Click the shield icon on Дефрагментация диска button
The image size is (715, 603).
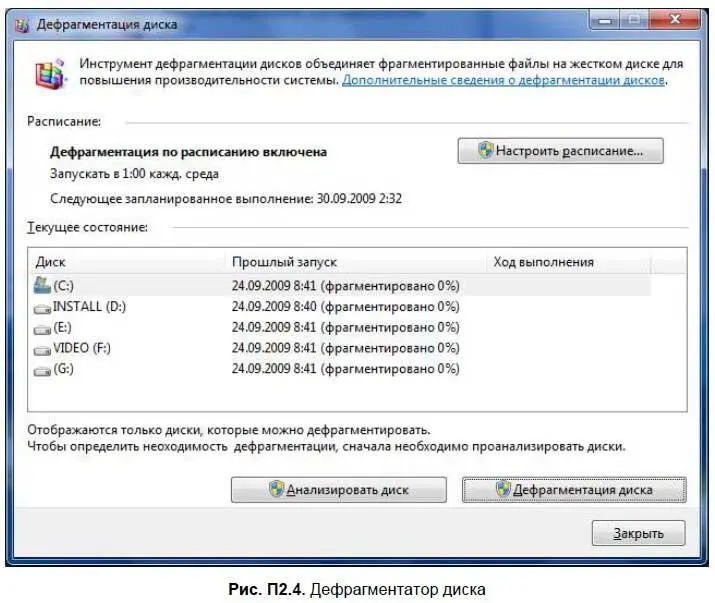[x=503, y=489]
